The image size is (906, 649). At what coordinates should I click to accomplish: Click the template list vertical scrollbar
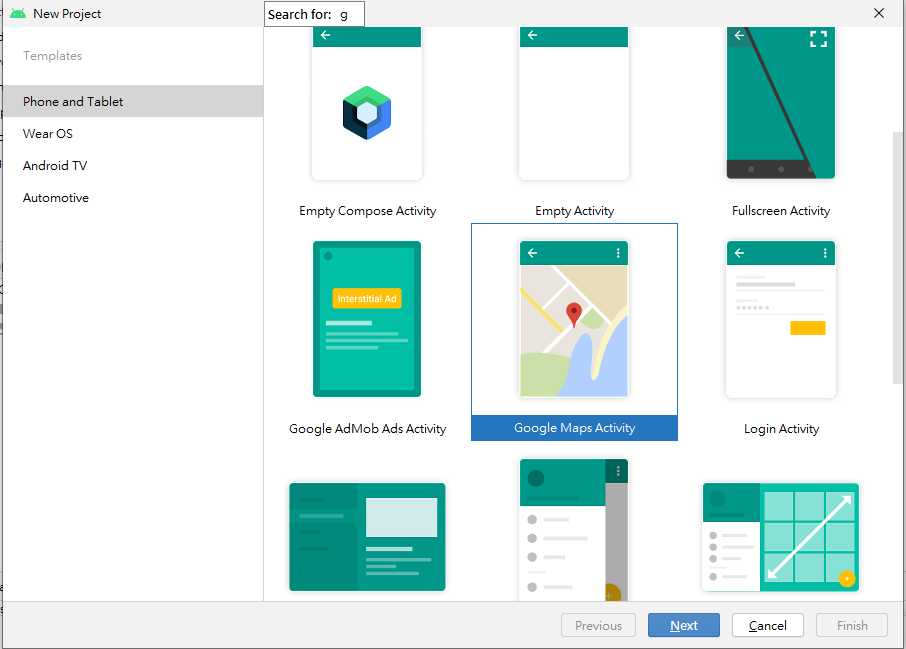(897, 258)
